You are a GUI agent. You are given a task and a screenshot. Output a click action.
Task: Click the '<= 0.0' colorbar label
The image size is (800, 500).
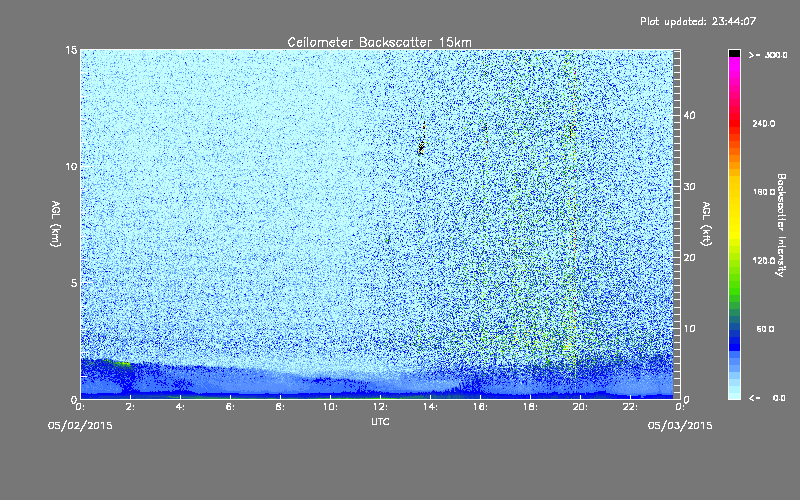pyautogui.click(x=768, y=398)
